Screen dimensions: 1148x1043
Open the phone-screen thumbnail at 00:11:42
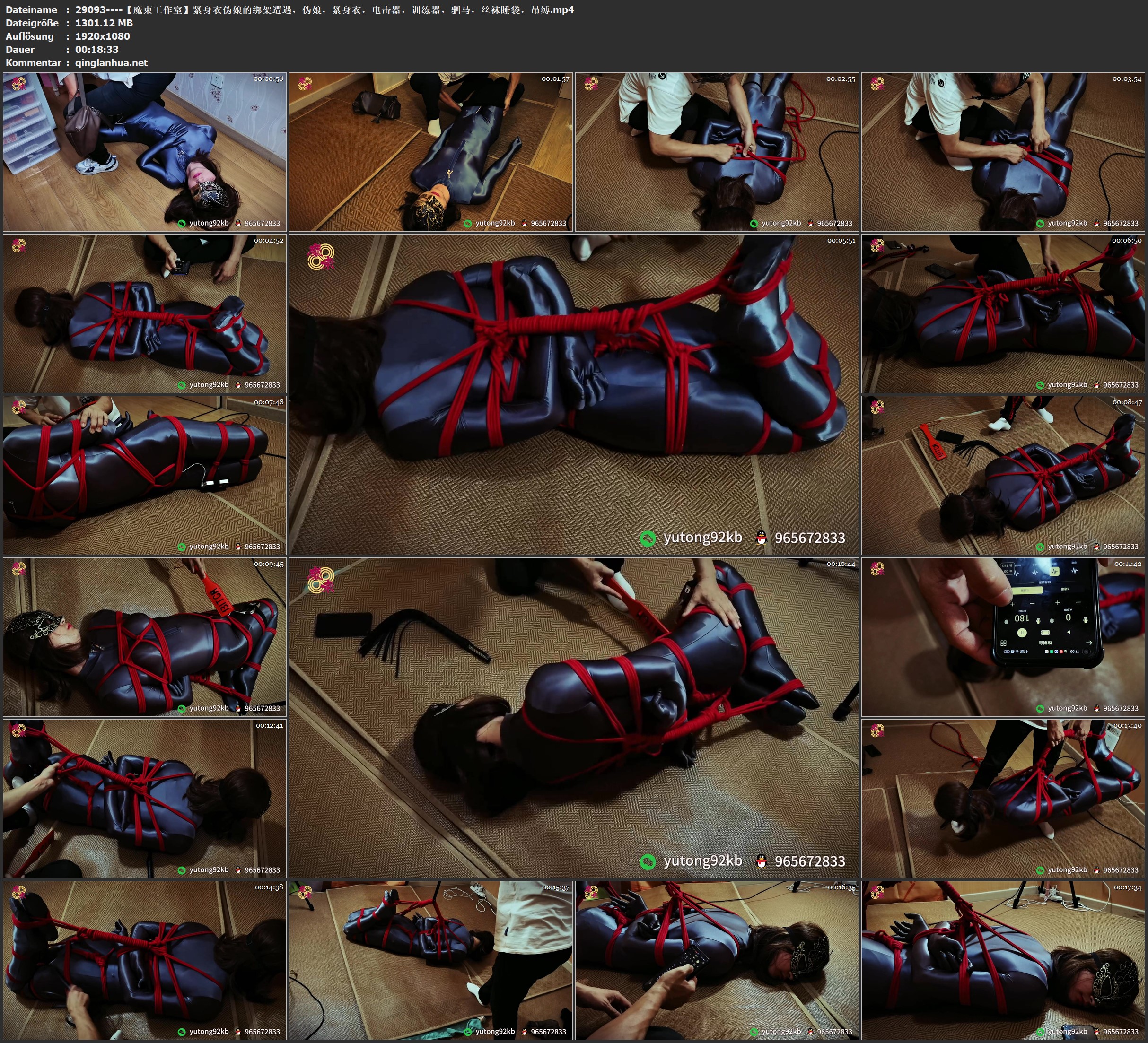[x=1003, y=636]
